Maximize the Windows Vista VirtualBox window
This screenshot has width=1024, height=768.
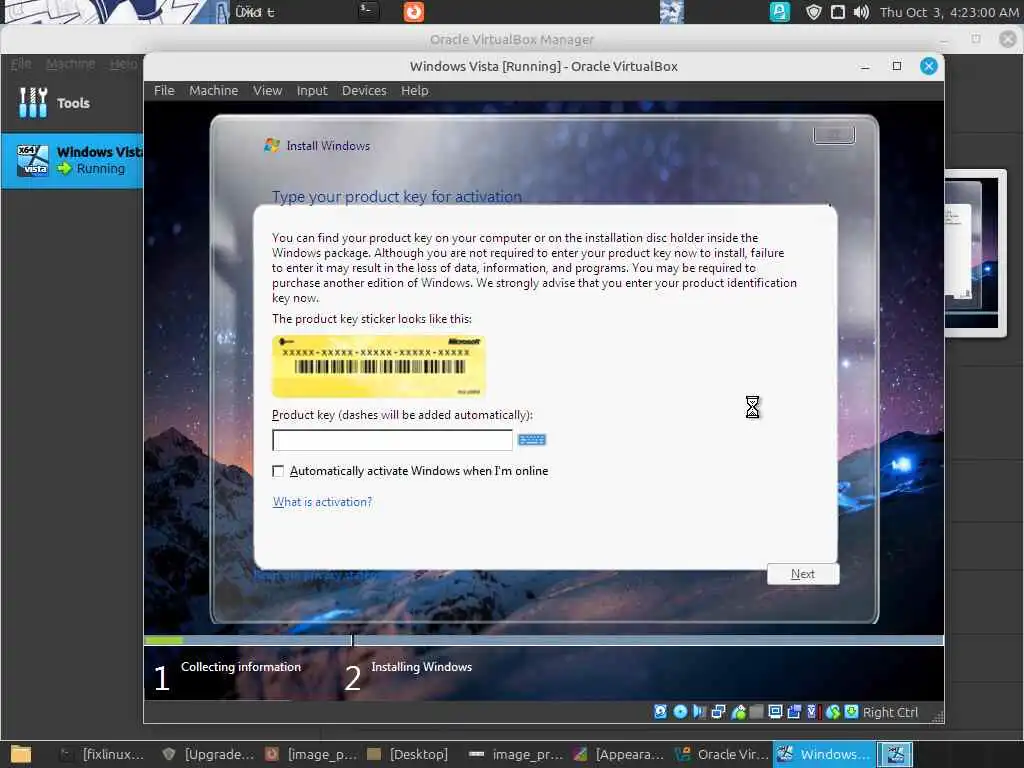[x=897, y=66]
